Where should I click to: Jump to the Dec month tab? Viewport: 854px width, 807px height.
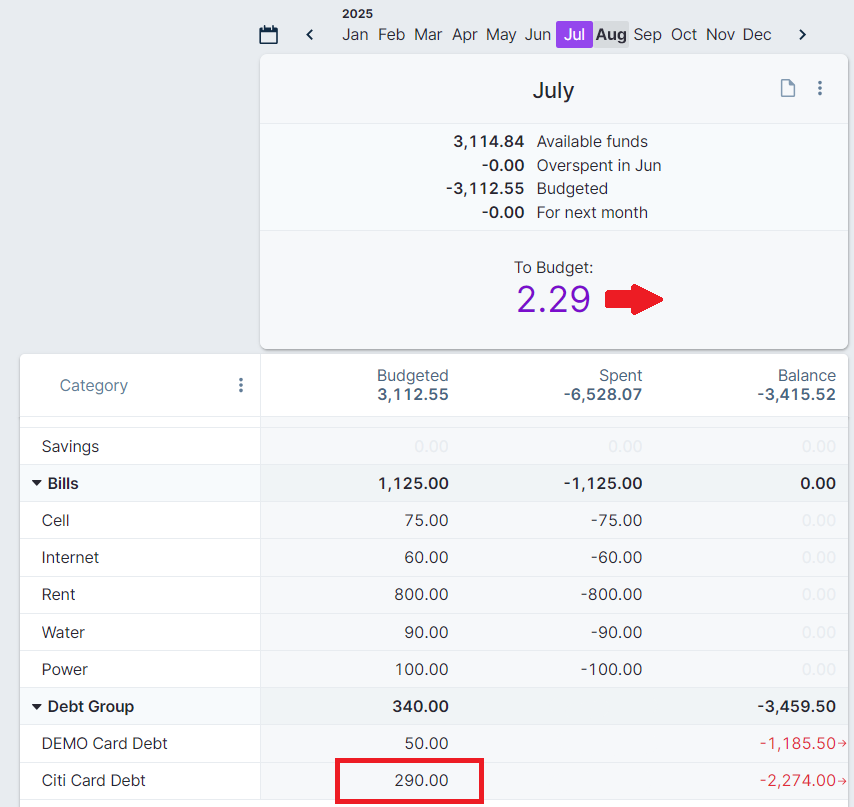[x=757, y=35]
